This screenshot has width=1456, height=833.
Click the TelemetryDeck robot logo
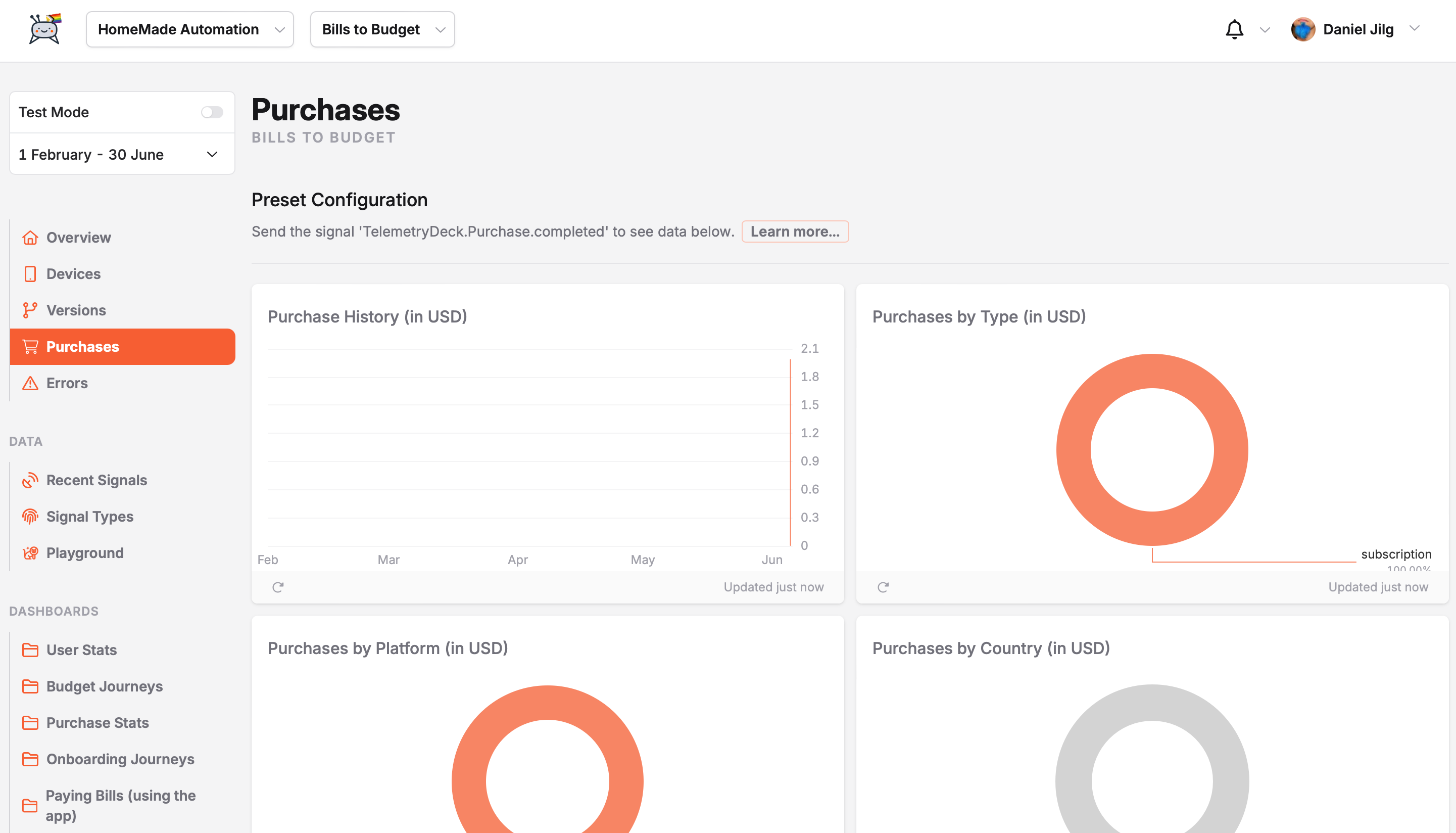click(44, 29)
